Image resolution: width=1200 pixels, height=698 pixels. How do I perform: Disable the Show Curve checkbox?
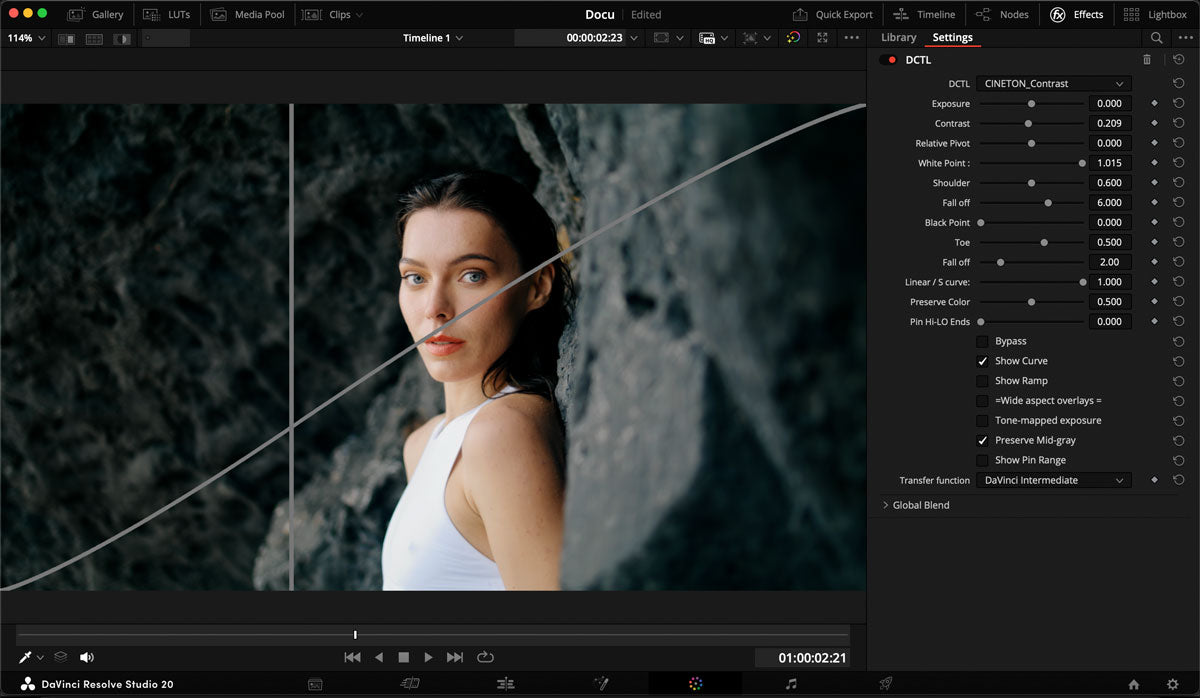[982, 361]
